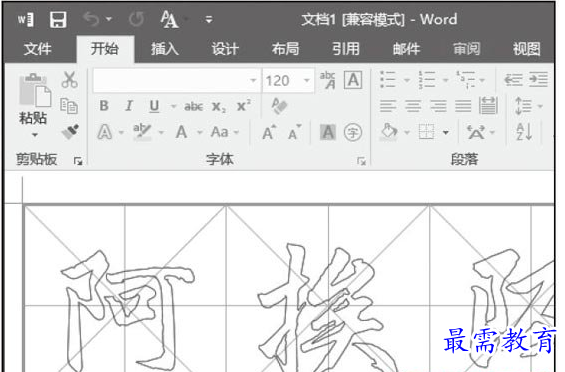
Task: Apply a bulleted list
Action: point(388,80)
